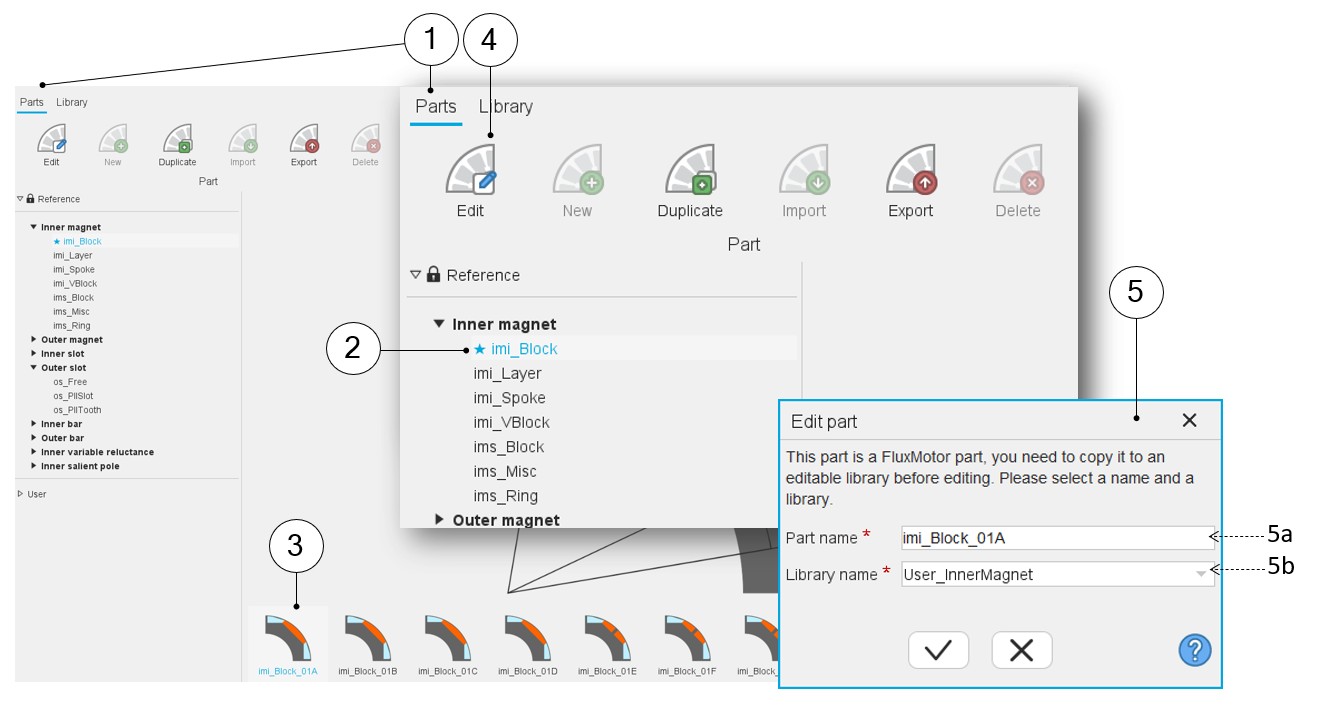Select imi_VBlock in zoomed tree
This screenshot has height=710, width=1324.
tap(511, 422)
